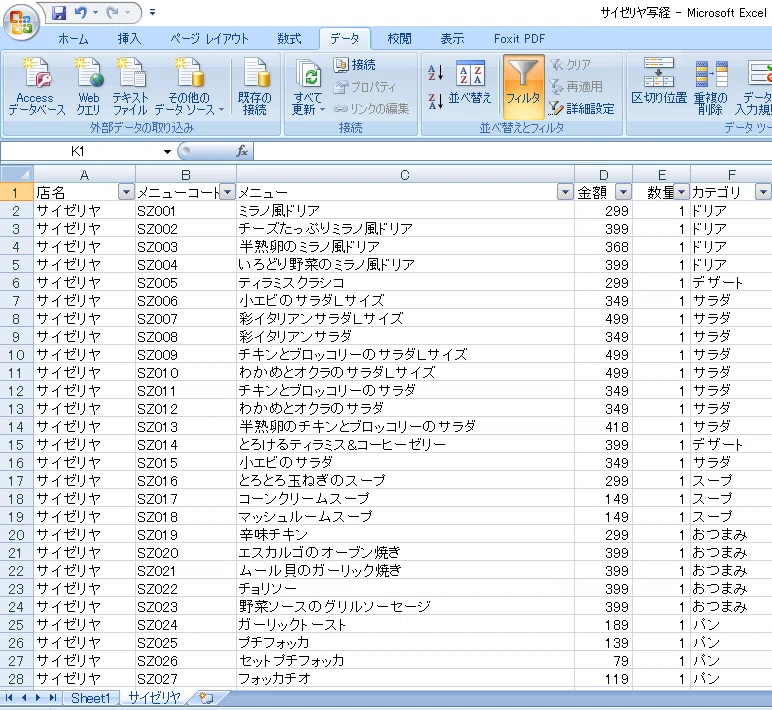The width and height of the screenshot is (772, 710).
Task: Select cell フォッカチオ
Action: pos(405,678)
